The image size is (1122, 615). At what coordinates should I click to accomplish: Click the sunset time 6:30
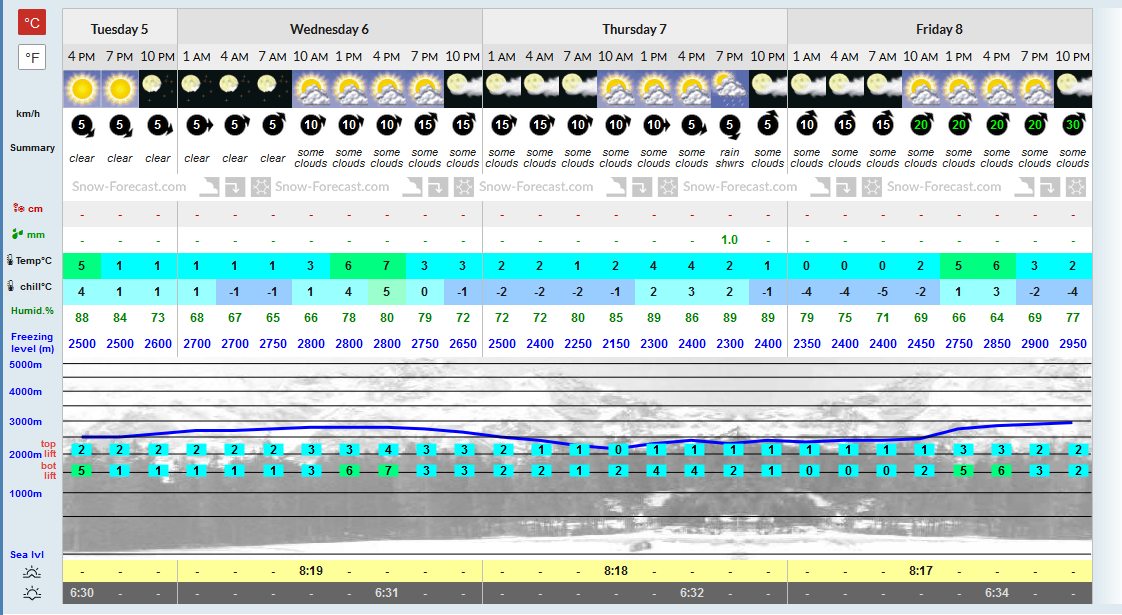coord(82,593)
